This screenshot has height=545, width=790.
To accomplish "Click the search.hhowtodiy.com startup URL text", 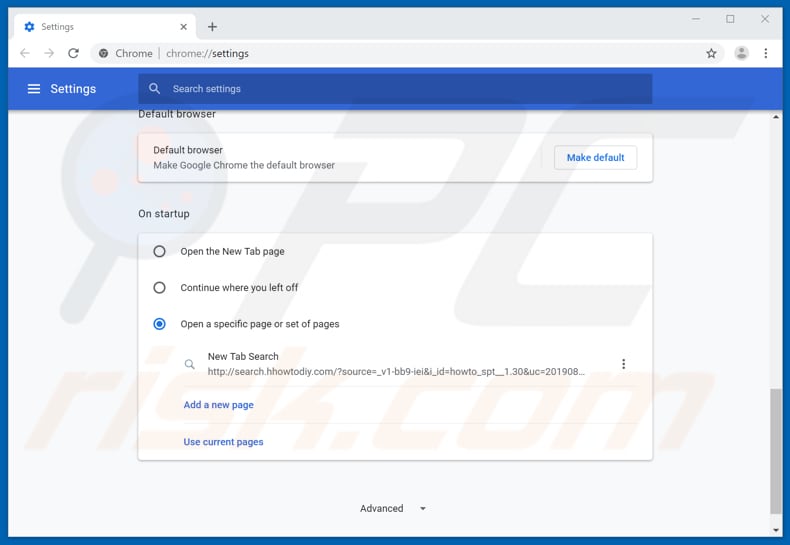I will tap(396, 372).
